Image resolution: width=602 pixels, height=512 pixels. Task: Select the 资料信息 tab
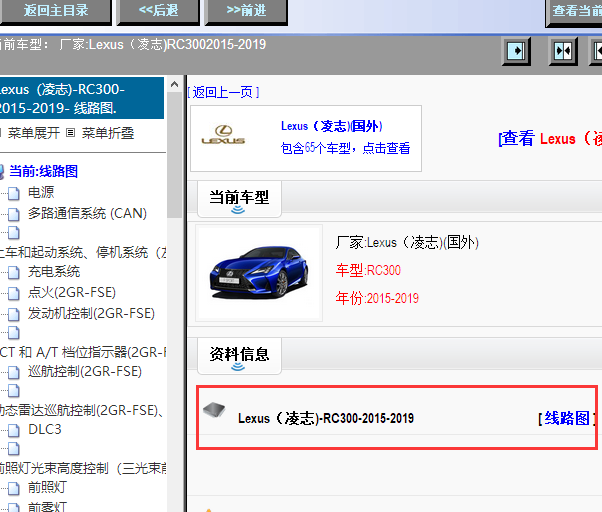(239, 356)
